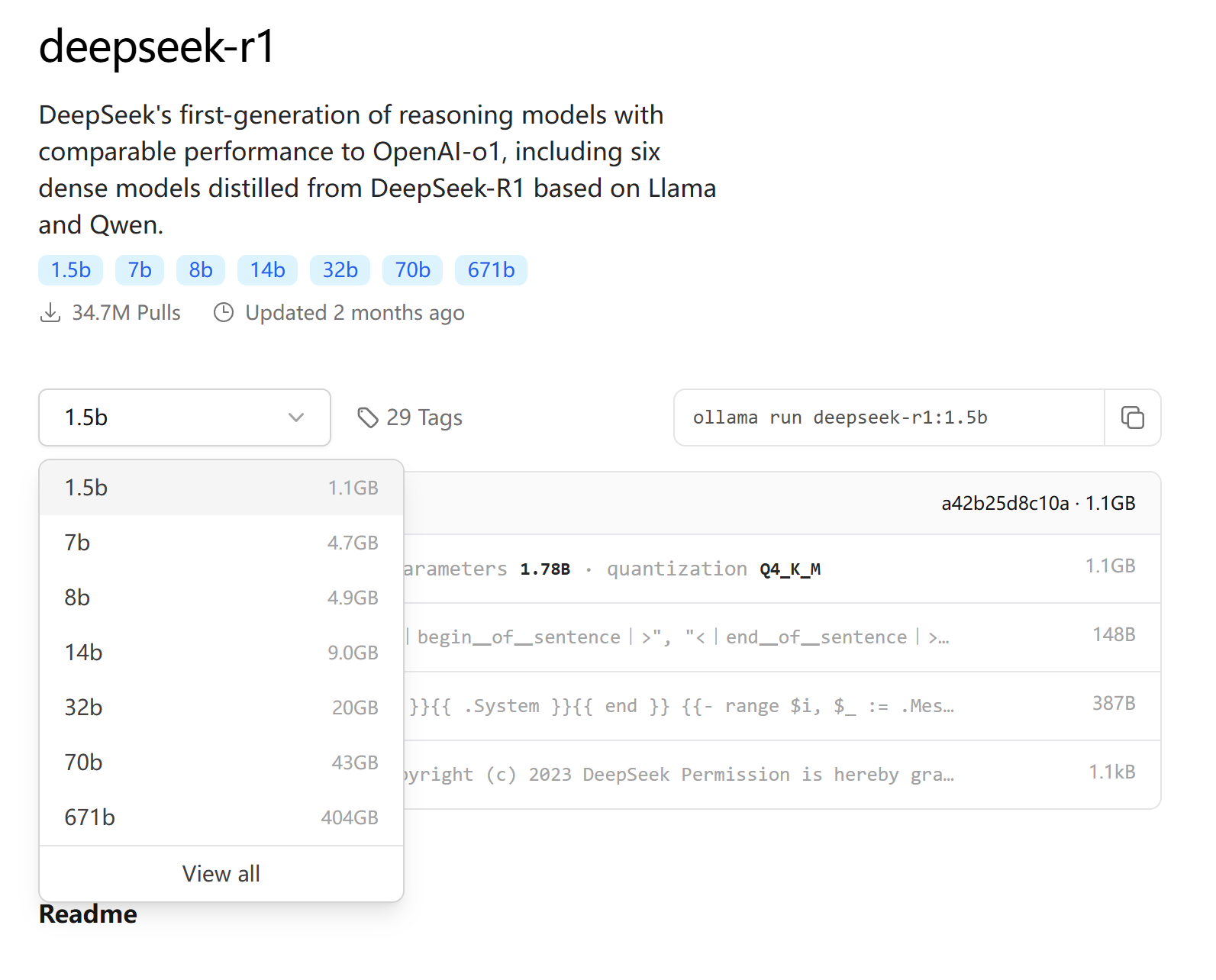This screenshot has width=1216, height=980.
Task: Collapse the 1.5b model size dropdown
Action: [185, 417]
